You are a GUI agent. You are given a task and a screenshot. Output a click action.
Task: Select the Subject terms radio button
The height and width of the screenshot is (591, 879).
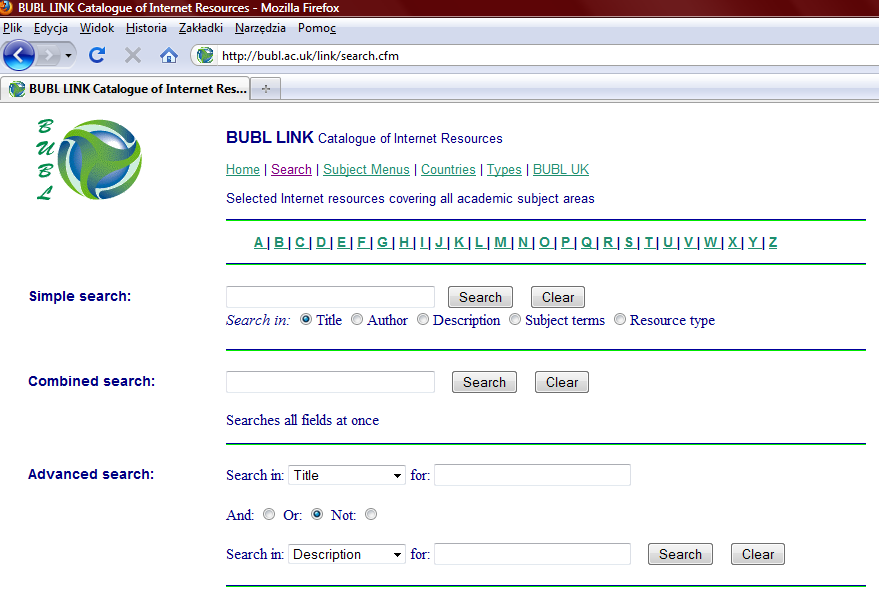(515, 319)
